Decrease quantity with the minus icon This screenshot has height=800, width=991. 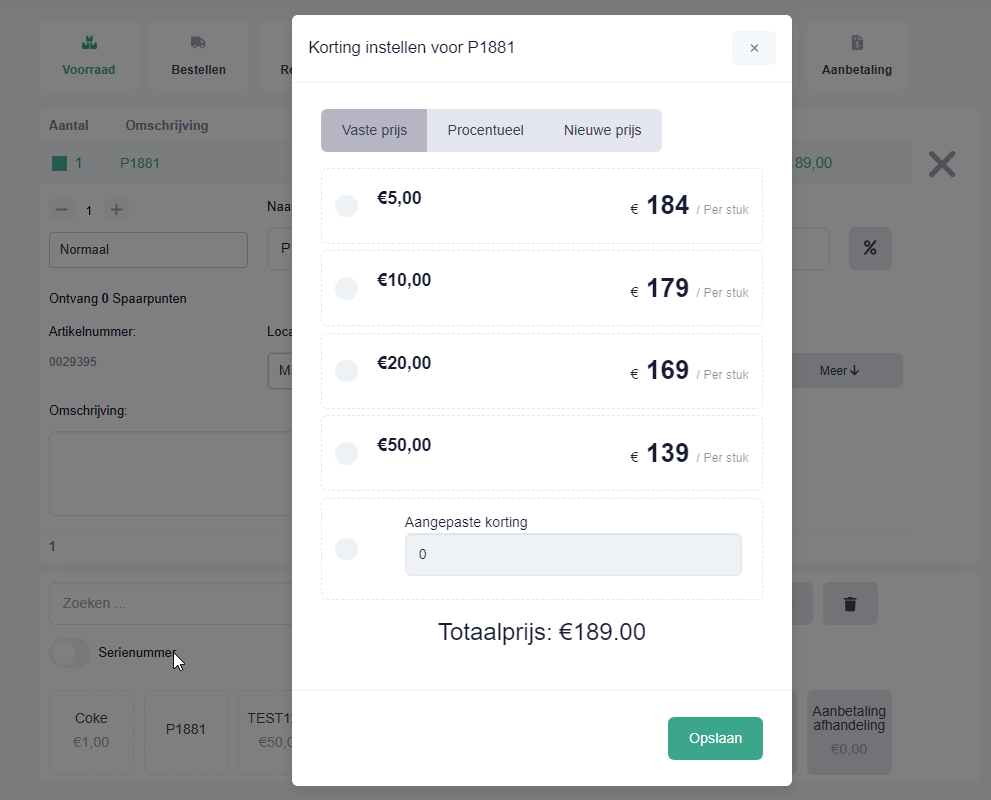tap(61, 210)
